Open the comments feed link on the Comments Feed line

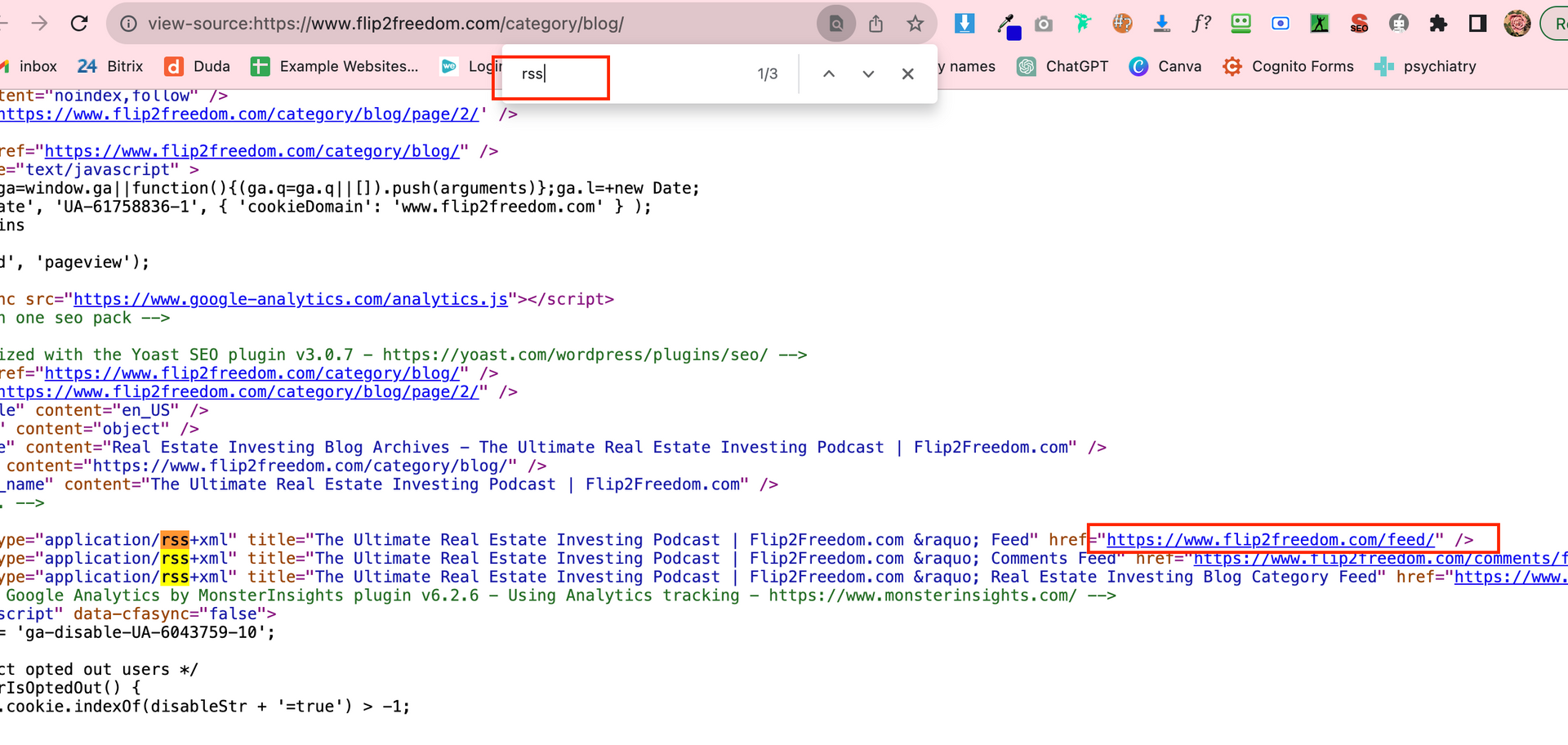point(1380,559)
